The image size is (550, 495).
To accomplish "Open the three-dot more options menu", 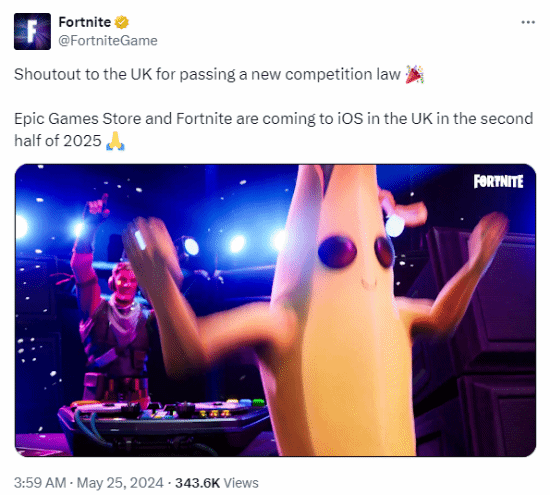I will tap(528, 22).
